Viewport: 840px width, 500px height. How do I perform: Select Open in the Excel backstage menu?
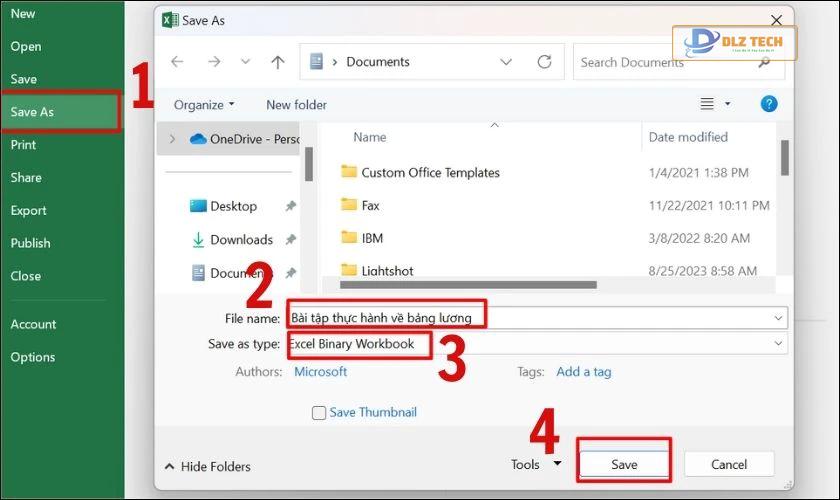(x=26, y=47)
